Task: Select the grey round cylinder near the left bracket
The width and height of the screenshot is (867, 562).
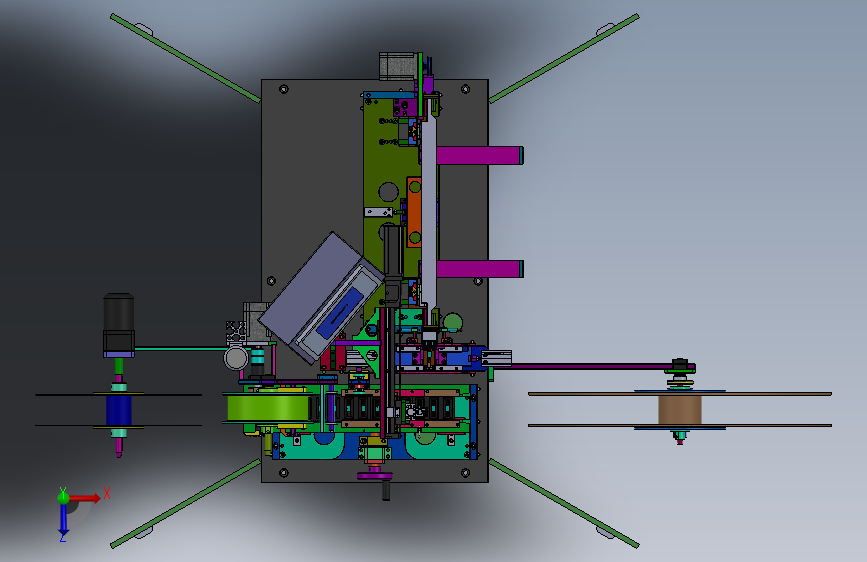Action: pos(236,358)
